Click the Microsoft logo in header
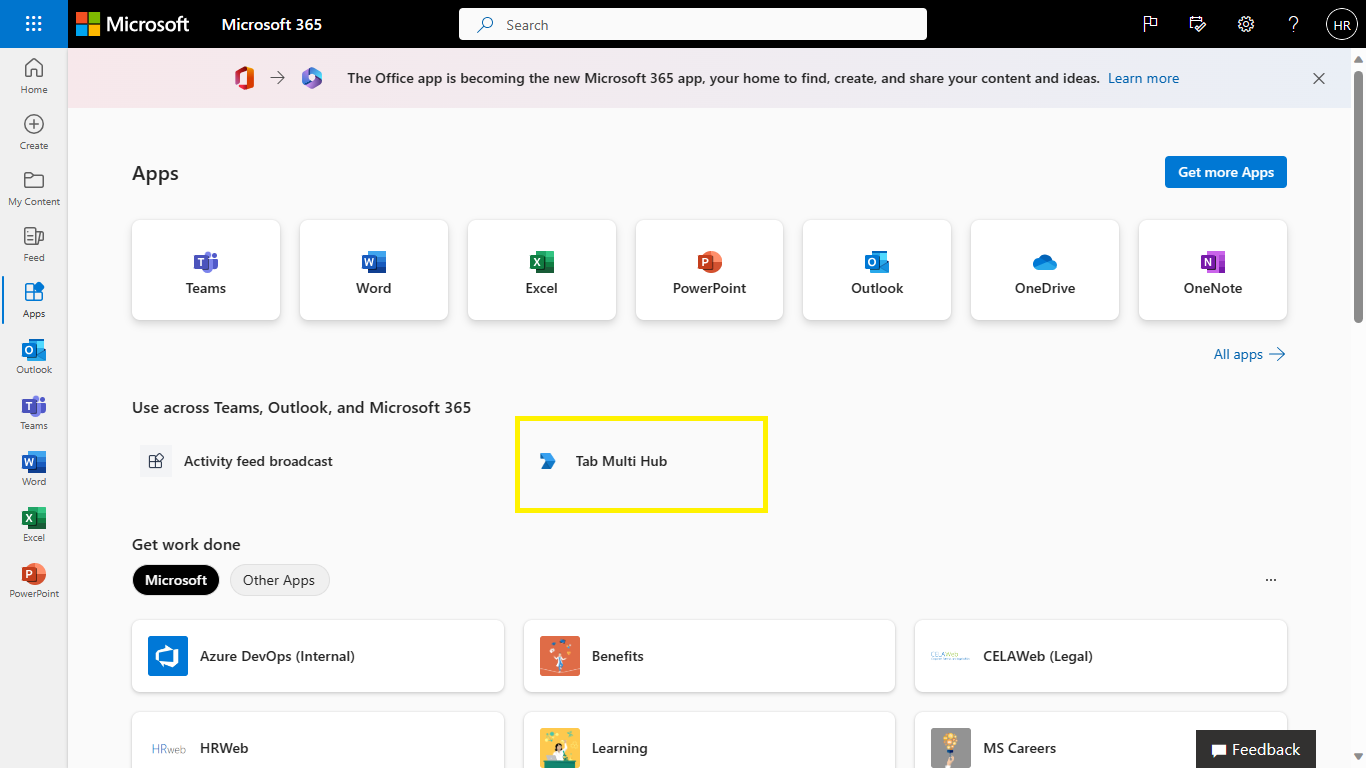1366x768 pixels. [132, 24]
